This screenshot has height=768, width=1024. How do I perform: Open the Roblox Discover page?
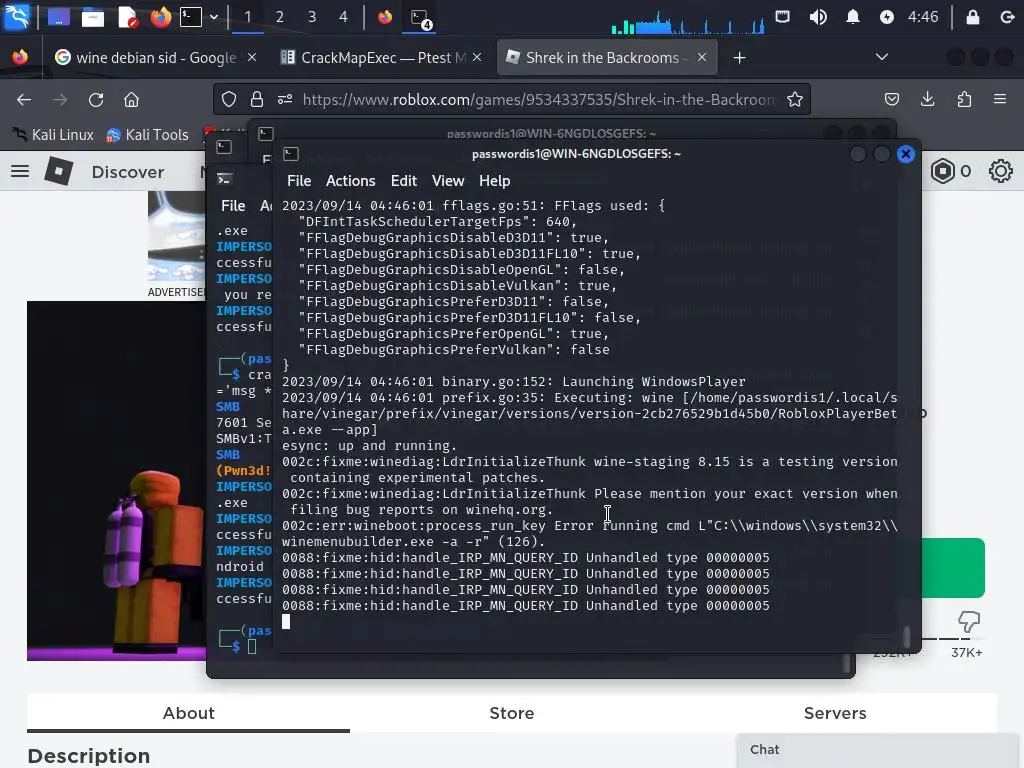click(128, 172)
